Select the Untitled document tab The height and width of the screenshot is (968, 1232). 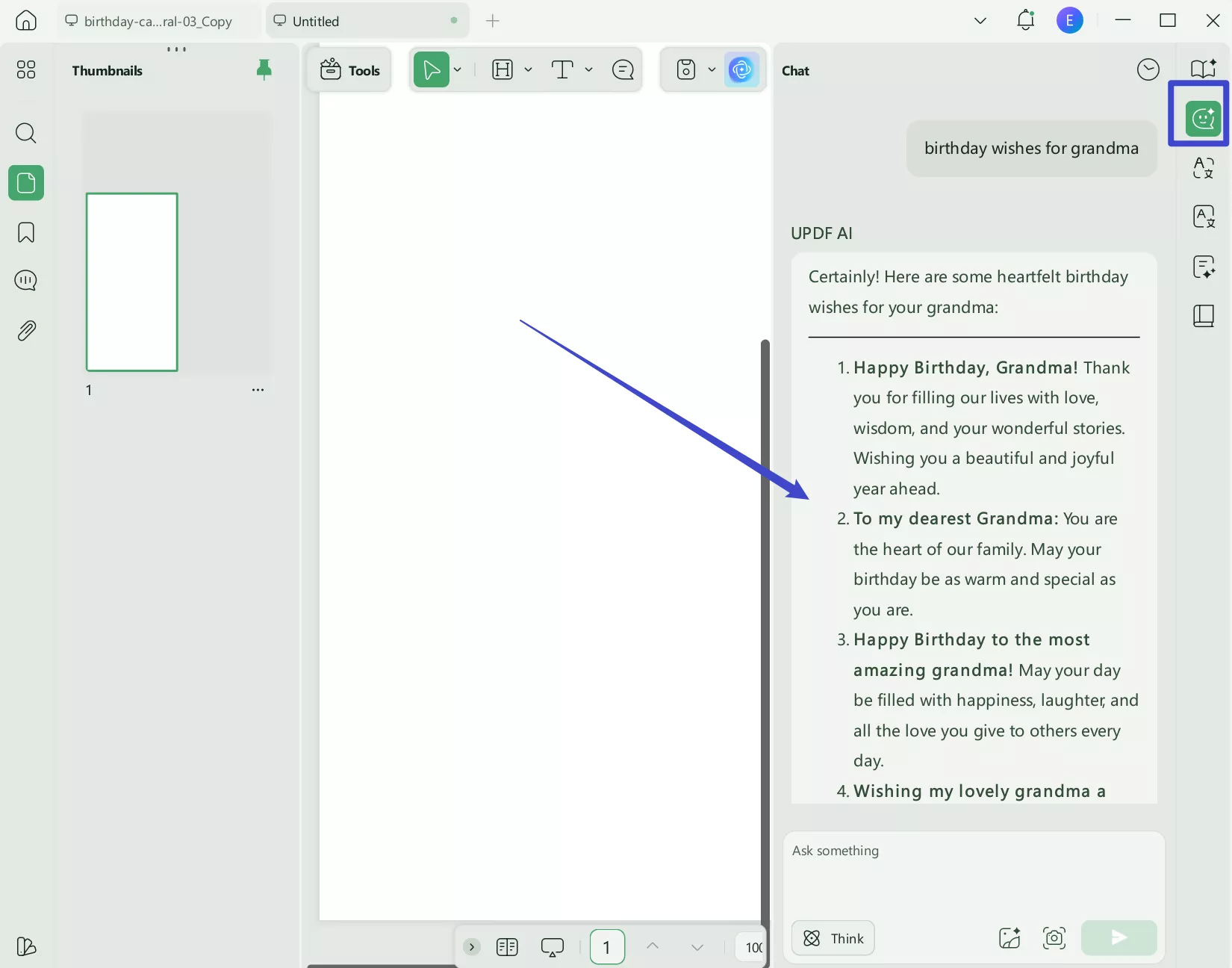coord(358,22)
